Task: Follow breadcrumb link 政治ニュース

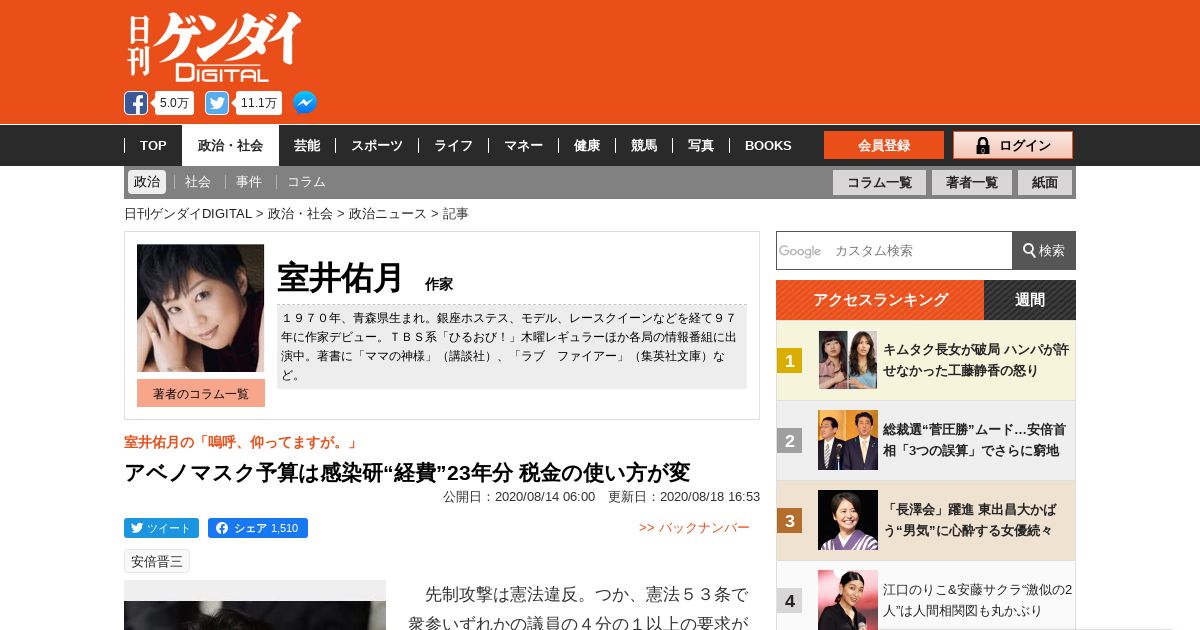Action: 387,214
